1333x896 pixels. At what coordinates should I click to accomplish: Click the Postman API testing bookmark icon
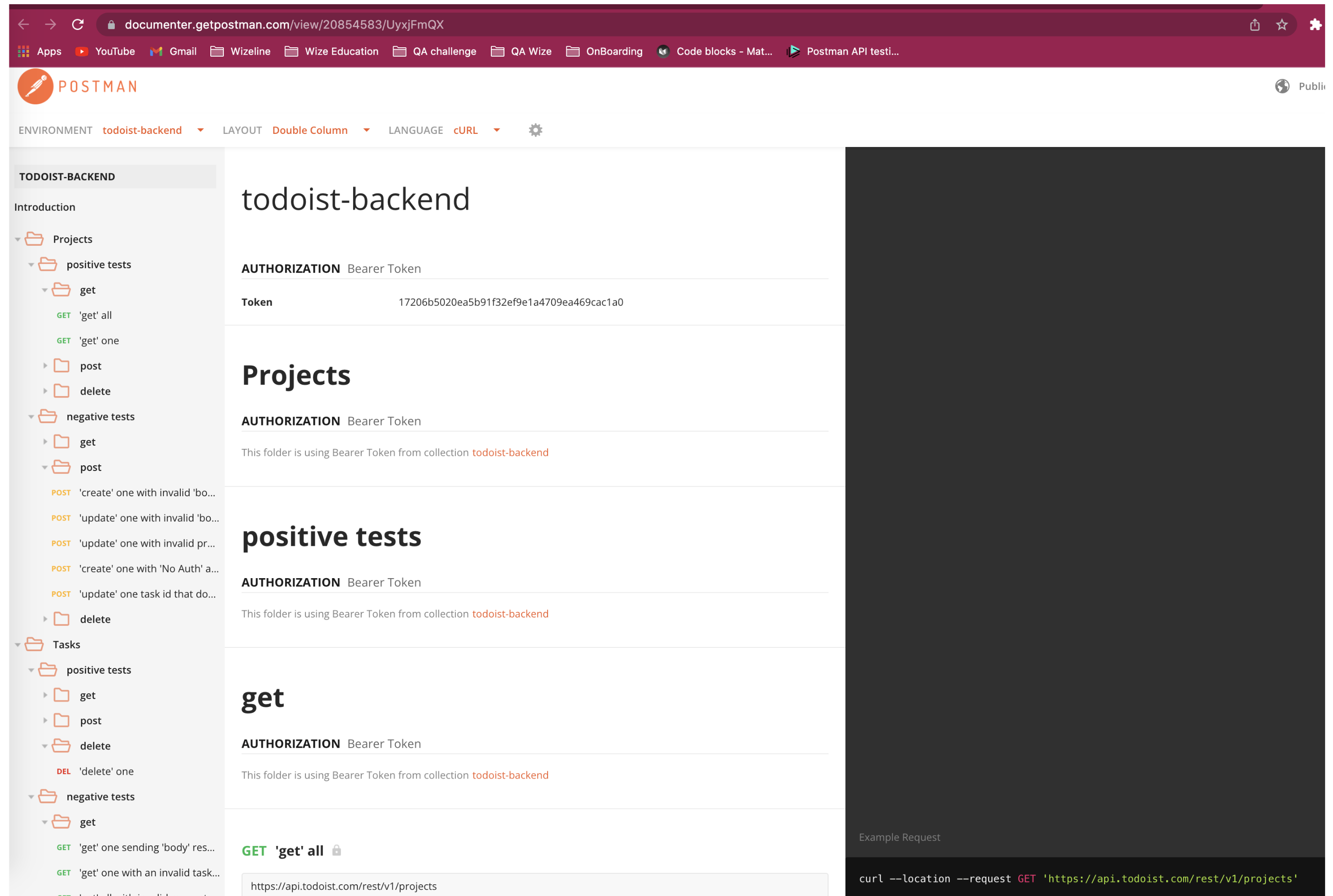pos(793,51)
